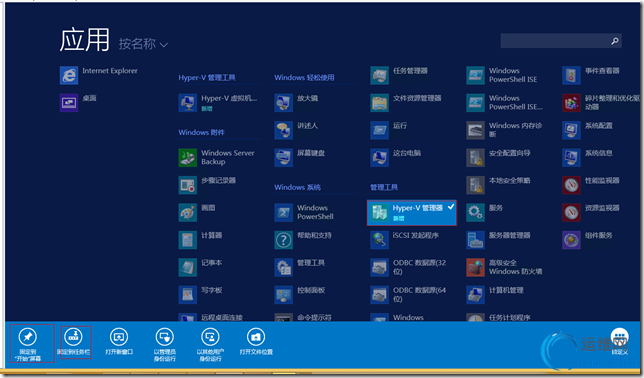644x378 pixels.
Task: Expand the 按名称 sort dropdown
Action: pos(143,44)
